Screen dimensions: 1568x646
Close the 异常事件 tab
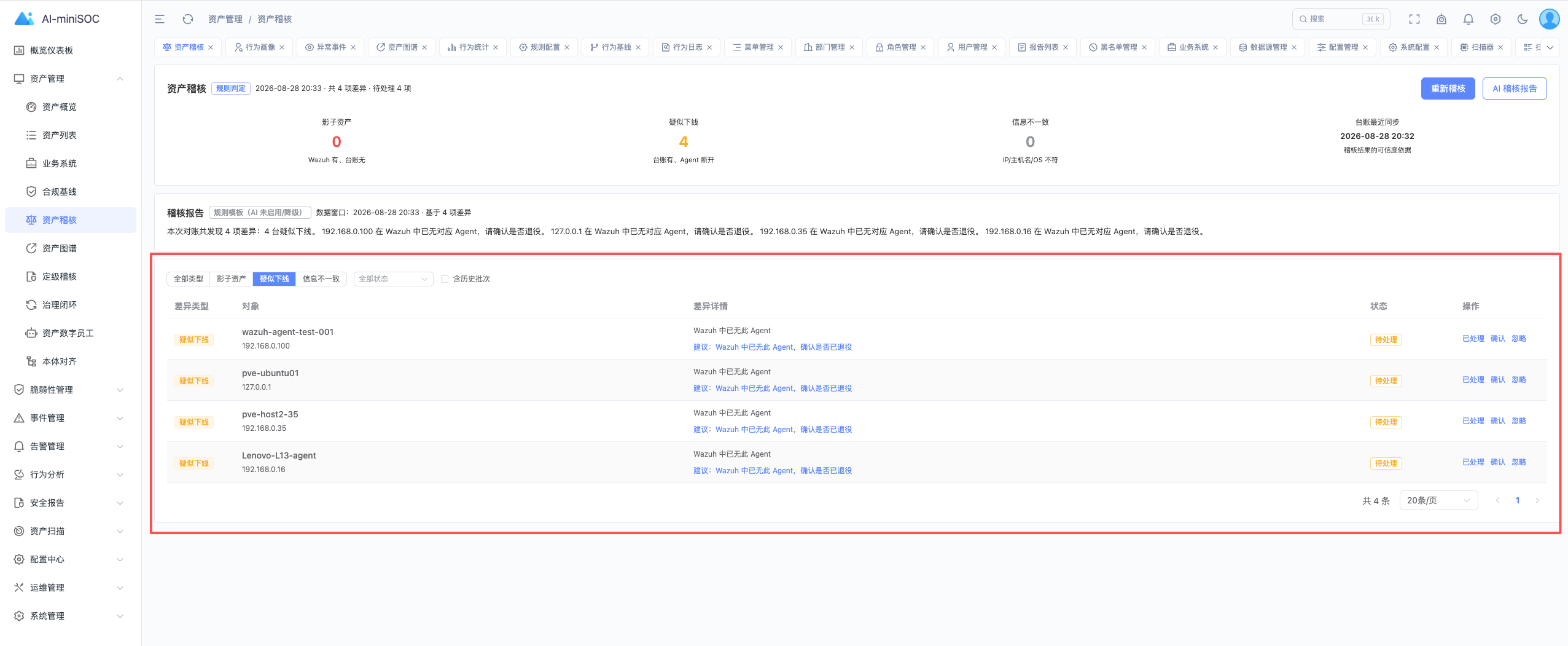(x=353, y=47)
